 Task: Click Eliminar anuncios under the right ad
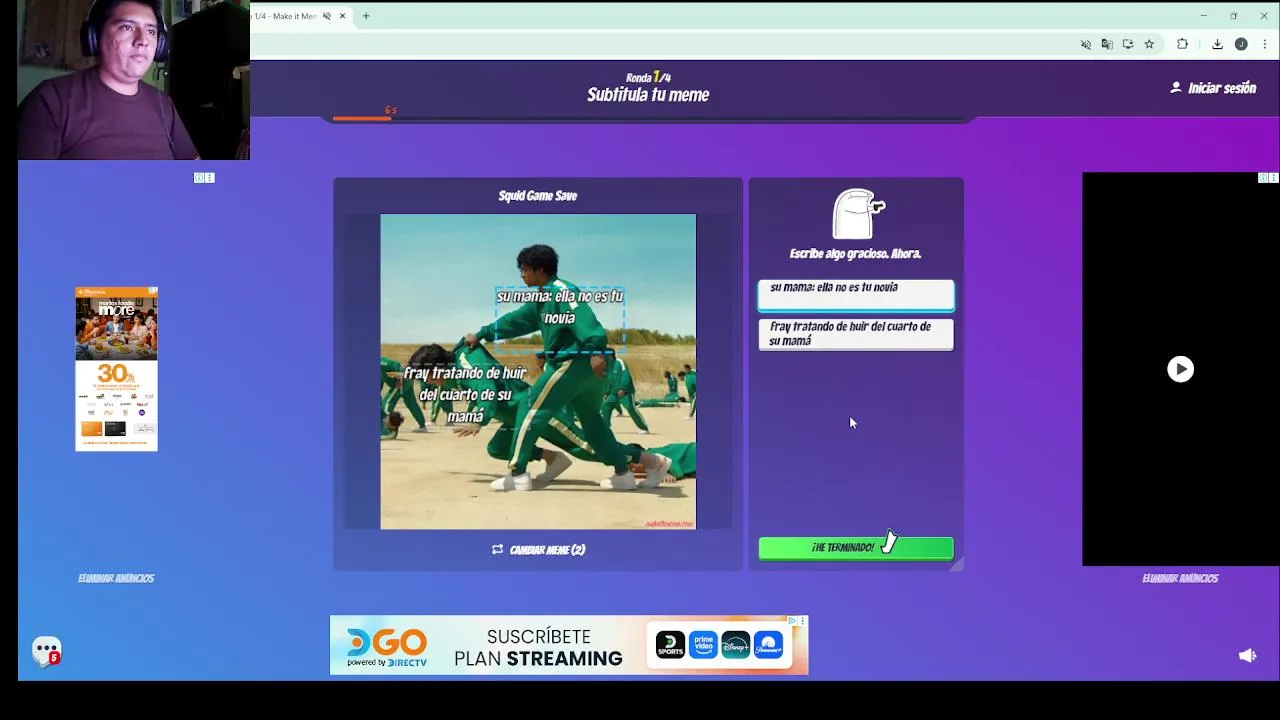(1180, 578)
